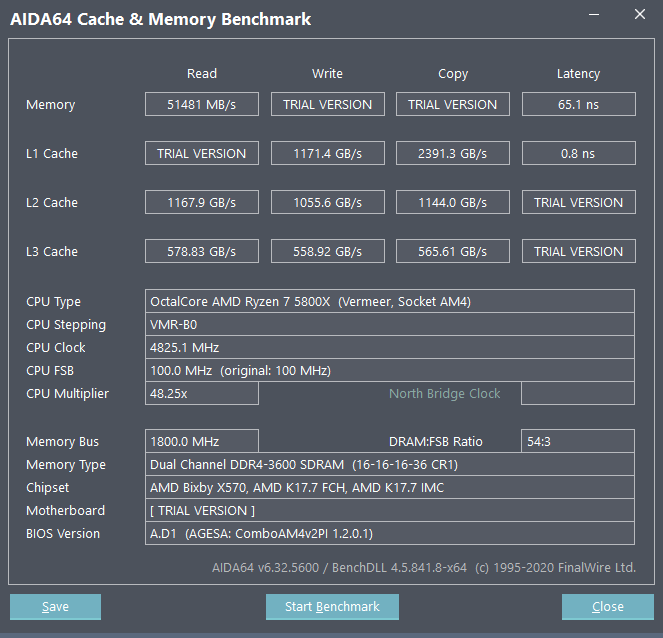Click the CPU Type information field
Screen dimensions: 663x638
tap(390, 301)
